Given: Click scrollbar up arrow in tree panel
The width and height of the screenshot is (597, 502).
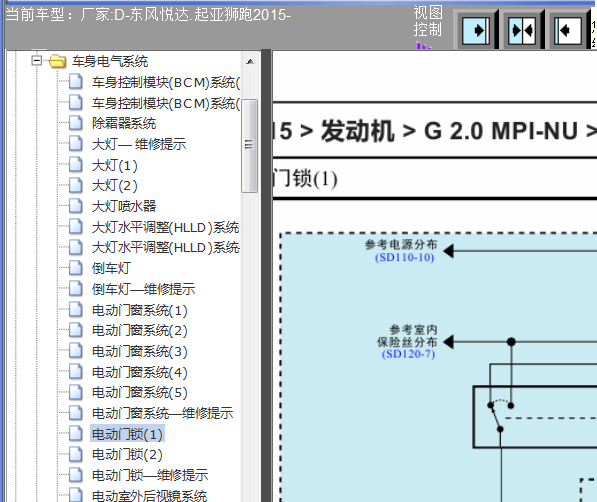Looking at the screenshot, I should pos(250,61).
